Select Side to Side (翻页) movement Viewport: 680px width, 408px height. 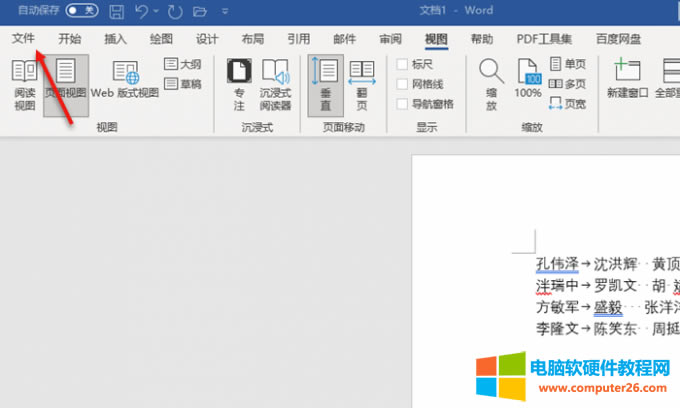[362, 83]
